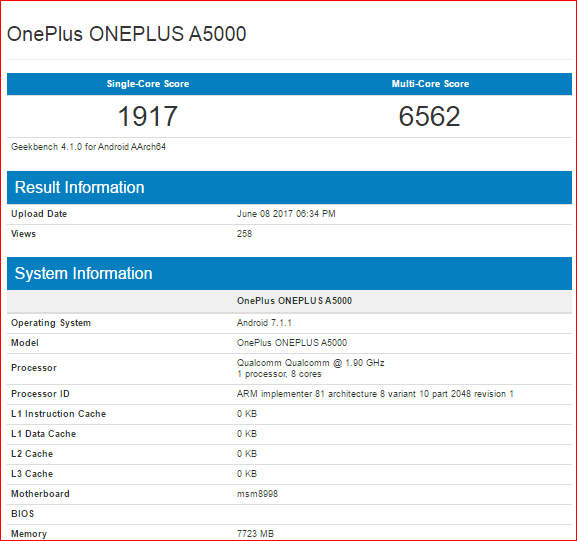Click the Views label
Image resolution: width=577 pixels, height=541 pixels.
tap(23, 234)
